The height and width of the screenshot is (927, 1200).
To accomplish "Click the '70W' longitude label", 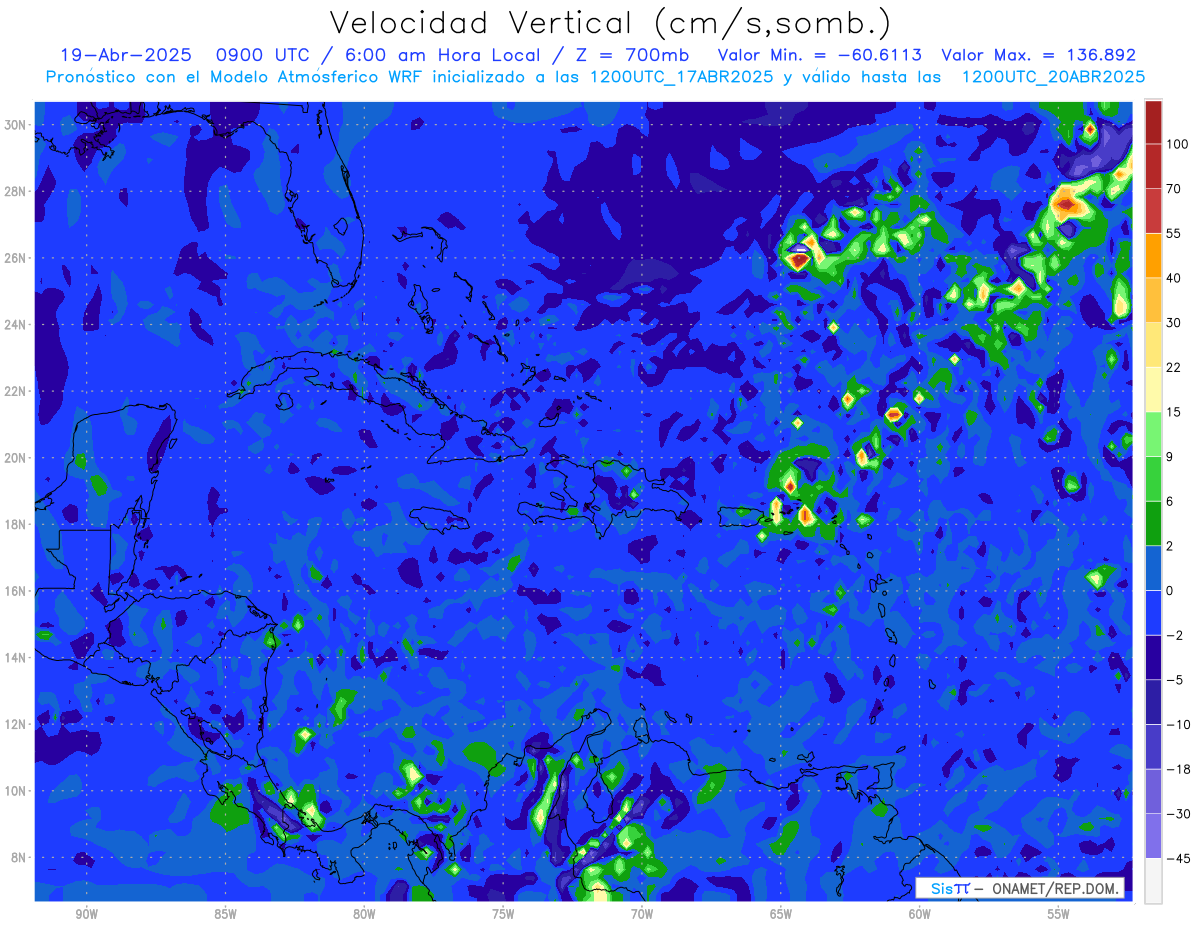I will pyautogui.click(x=642, y=914).
